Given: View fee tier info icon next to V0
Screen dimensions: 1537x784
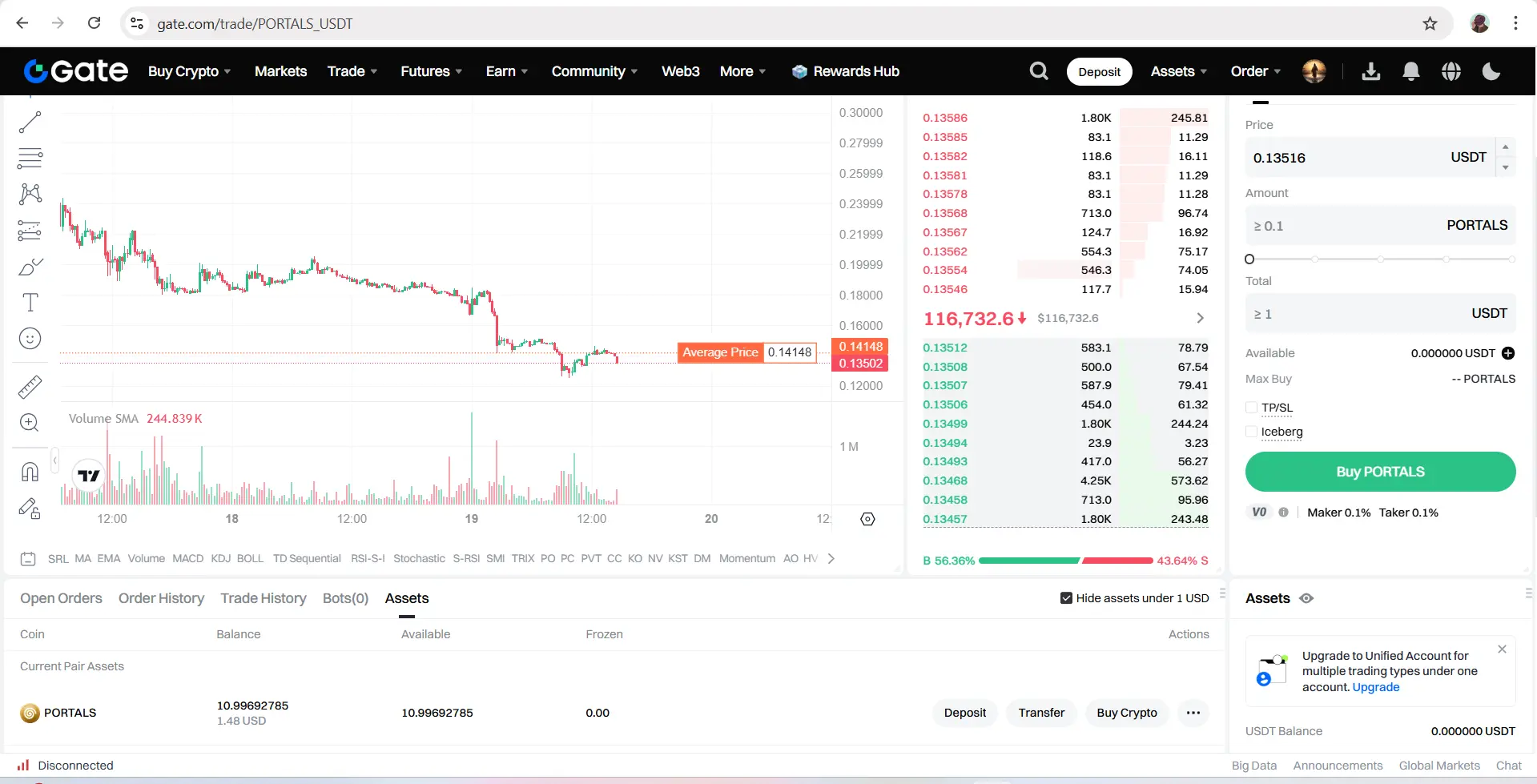Looking at the screenshot, I should pos(1284,513).
